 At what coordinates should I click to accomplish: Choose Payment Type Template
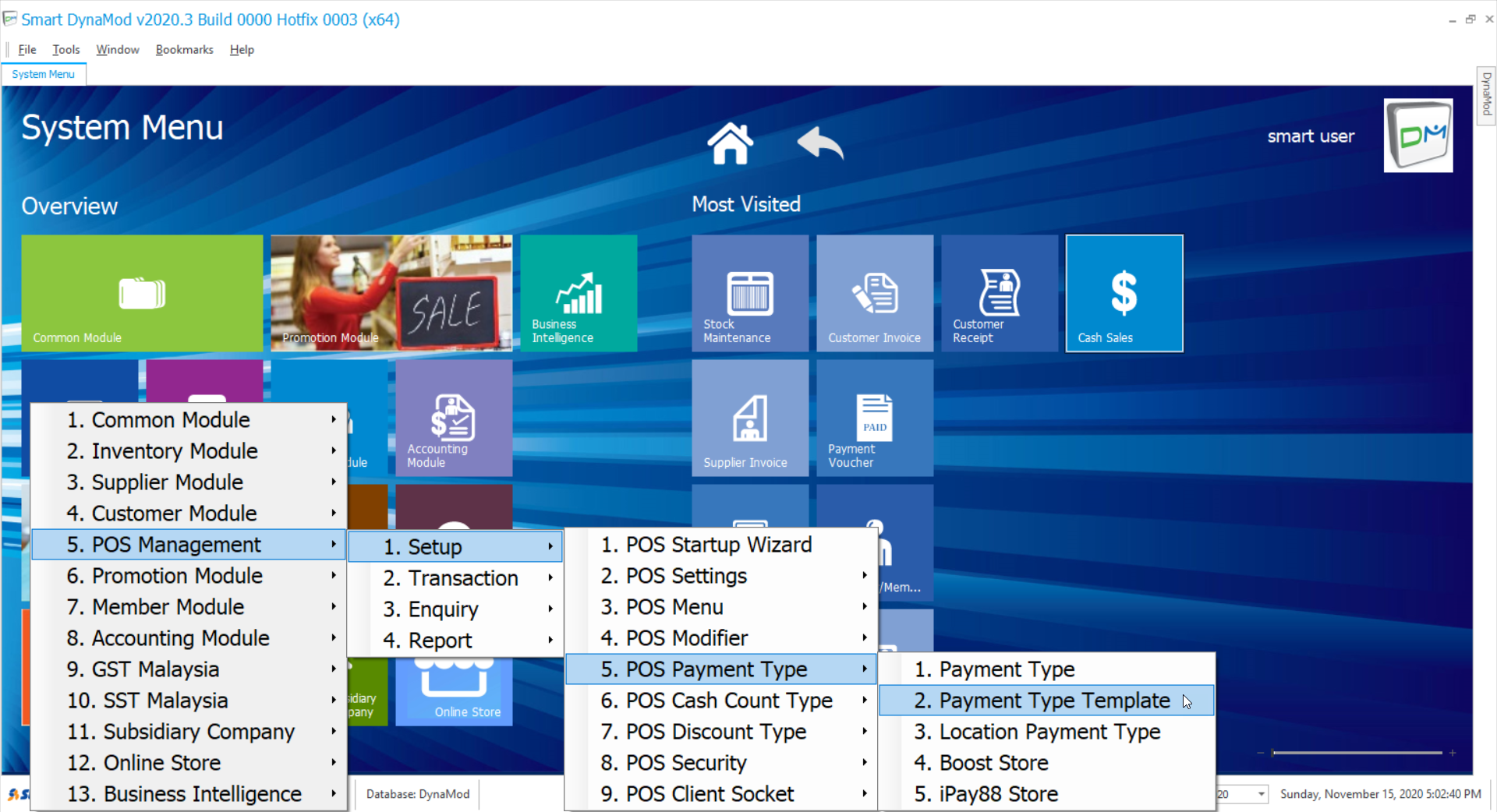1047,700
